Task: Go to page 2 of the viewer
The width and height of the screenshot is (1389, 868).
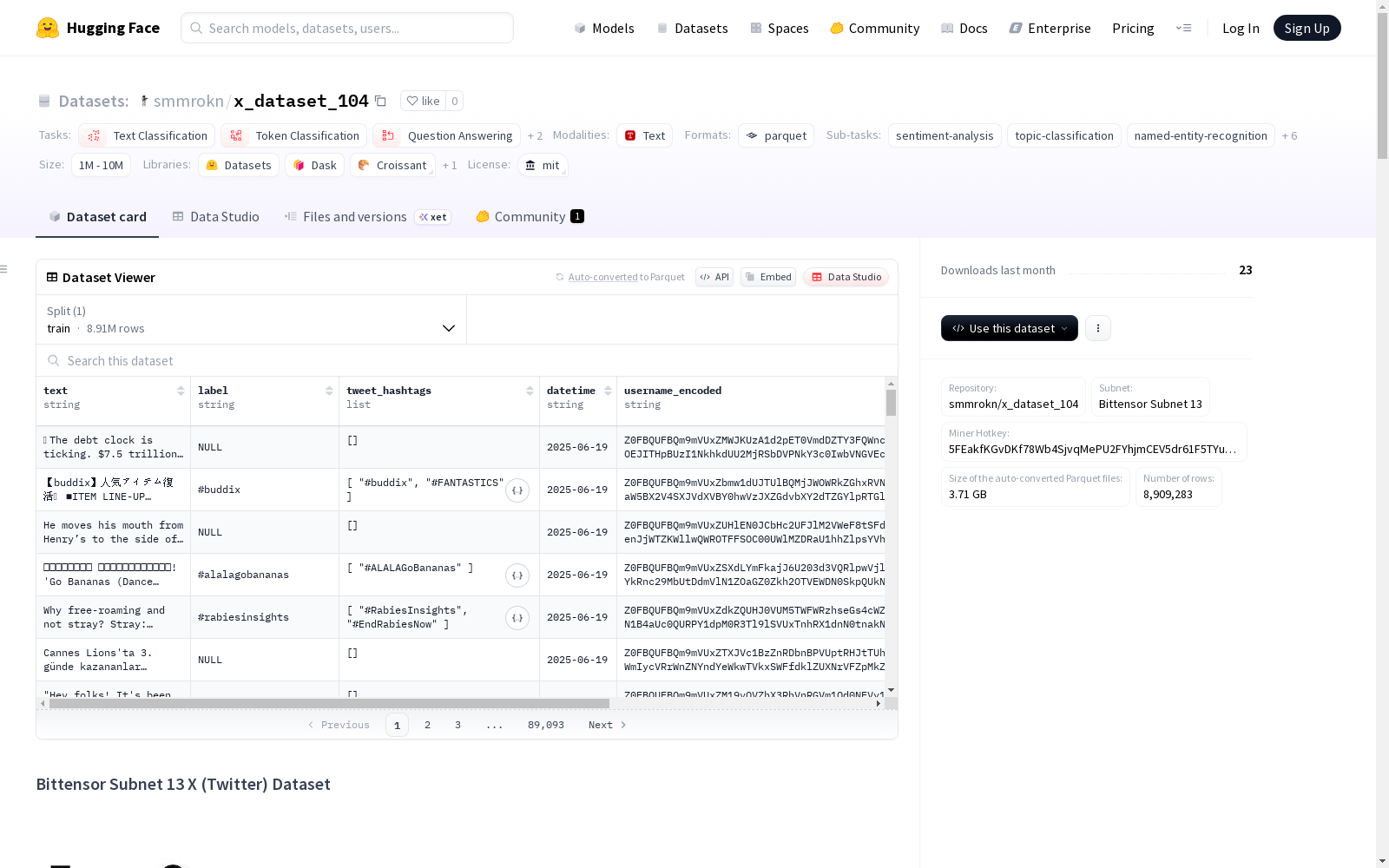Action: click(427, 725)
